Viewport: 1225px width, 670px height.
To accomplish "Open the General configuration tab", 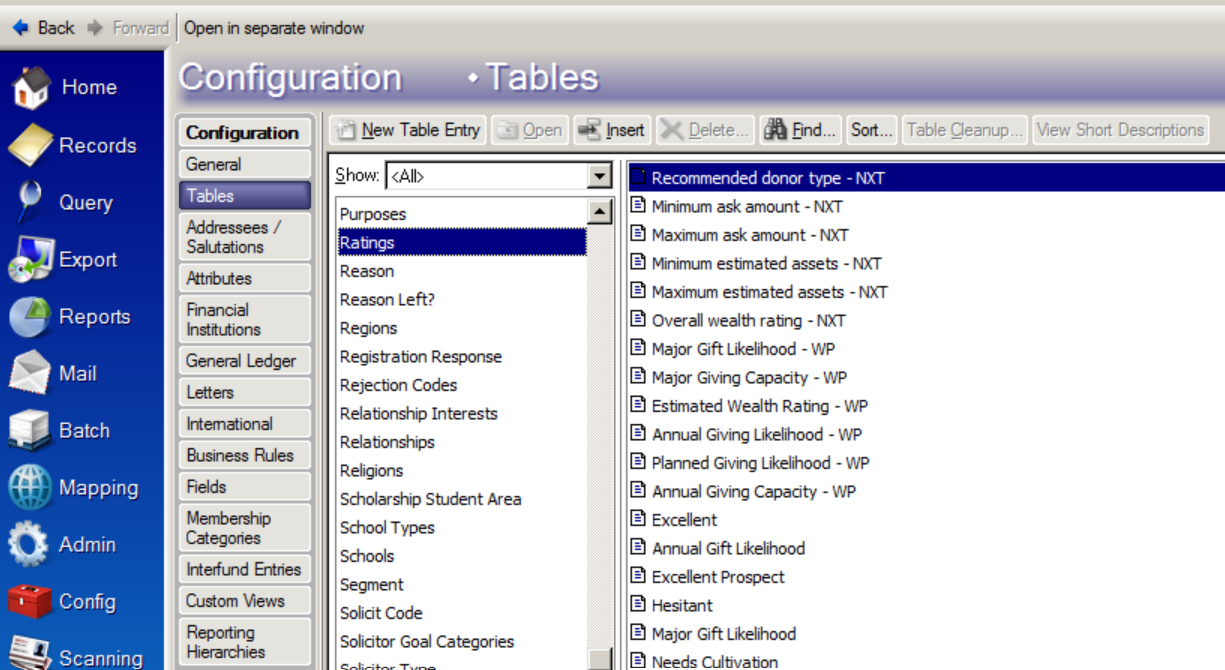I will [x=245, y=164].
